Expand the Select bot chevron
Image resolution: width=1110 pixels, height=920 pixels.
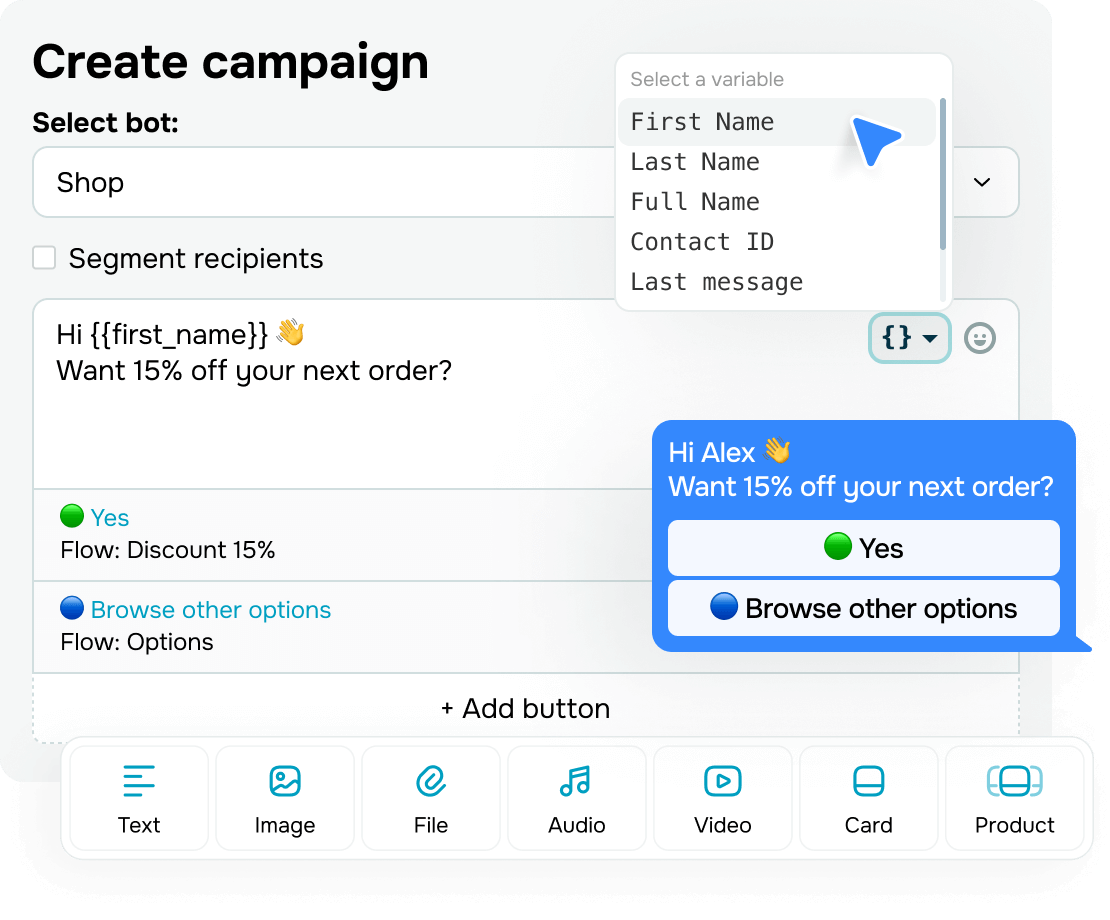click(981, 183)
